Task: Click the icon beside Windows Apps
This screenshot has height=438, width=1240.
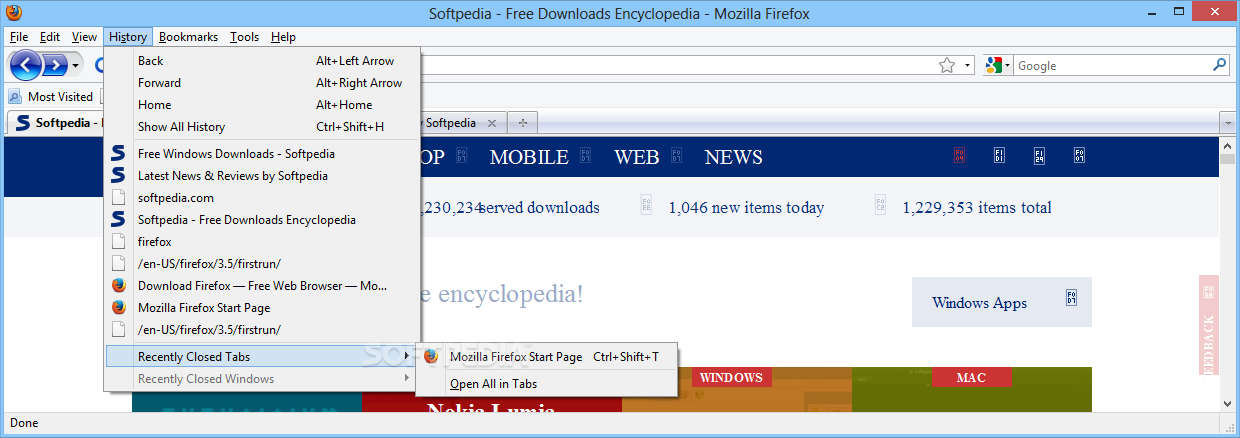Action: [x=1071, y=299]
